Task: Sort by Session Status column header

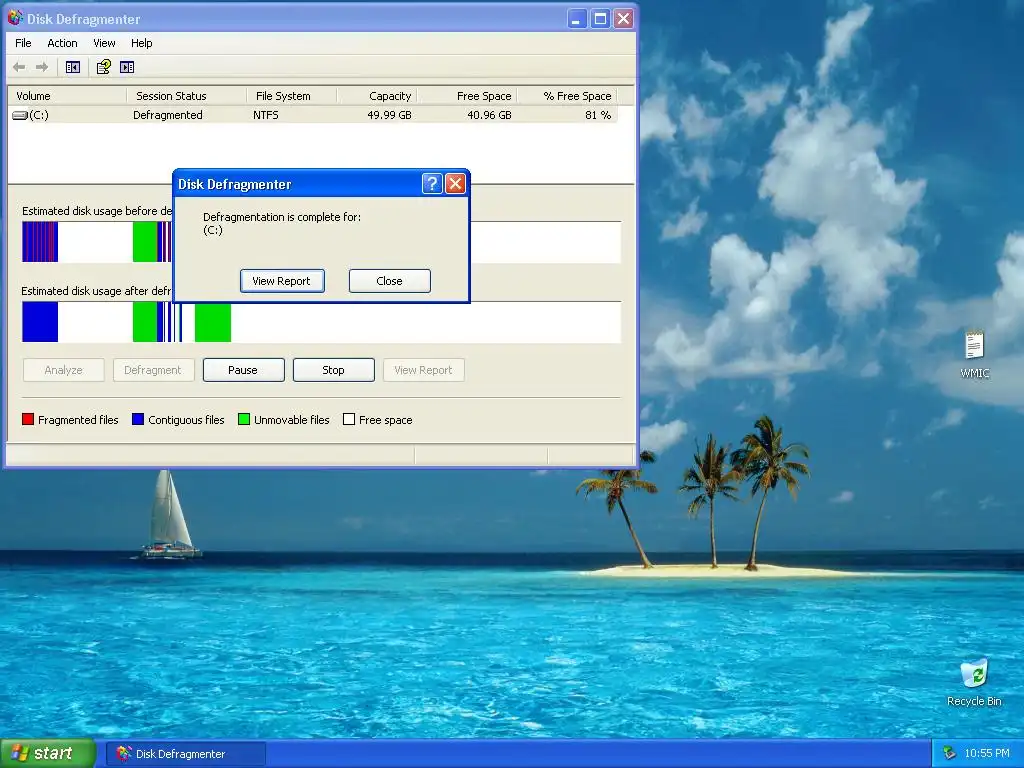Action: [x=187, y=96]
